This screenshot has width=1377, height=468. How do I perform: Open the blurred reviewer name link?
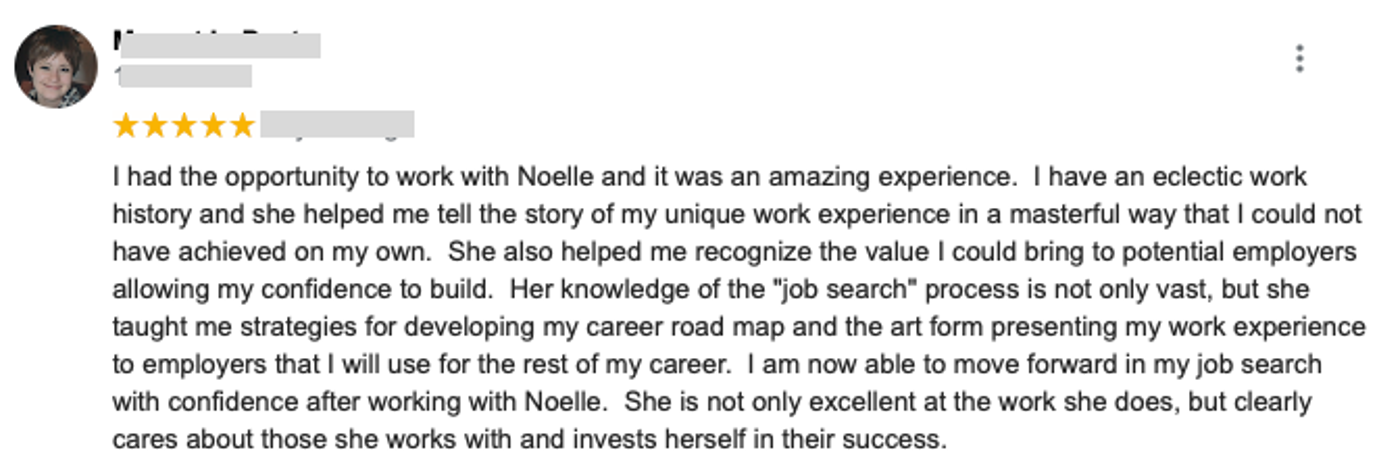click(216, 44)
